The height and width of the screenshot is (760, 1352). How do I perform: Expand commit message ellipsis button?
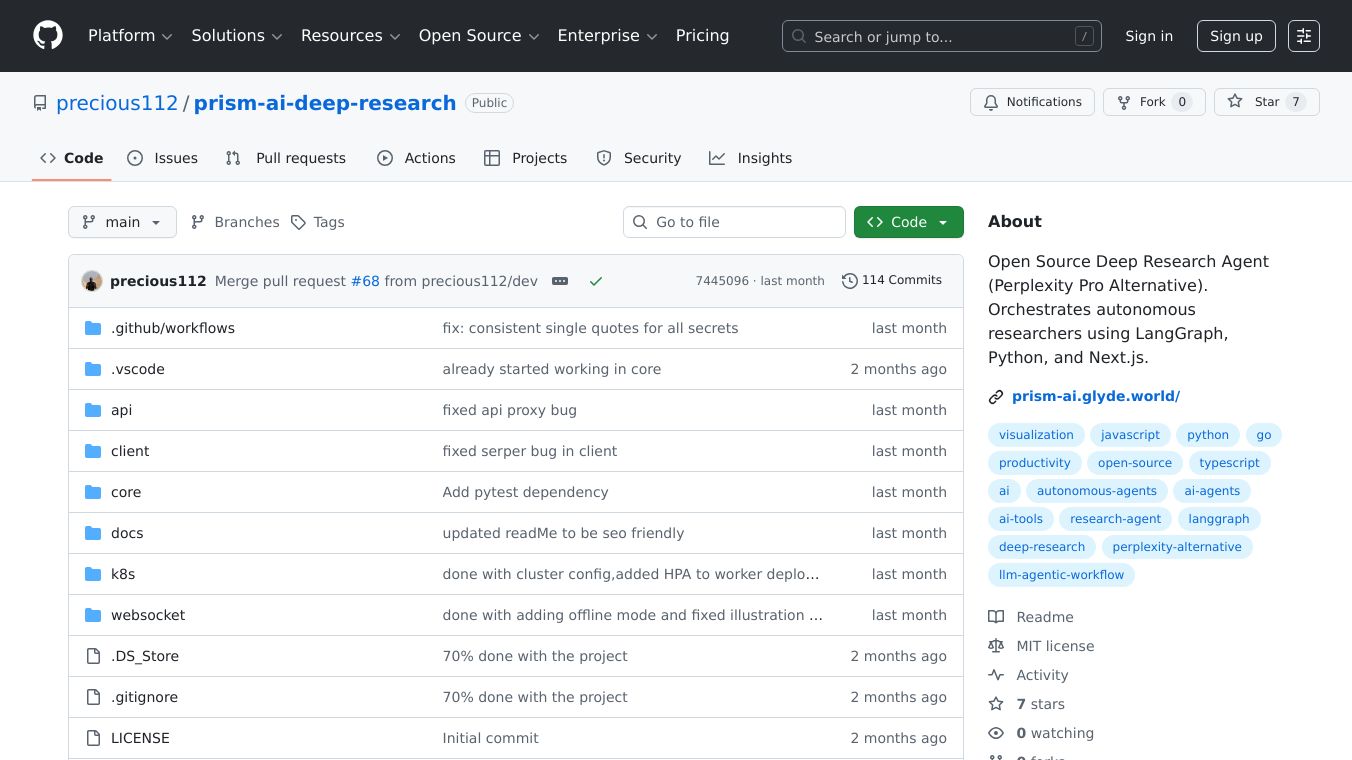point(560,281)
